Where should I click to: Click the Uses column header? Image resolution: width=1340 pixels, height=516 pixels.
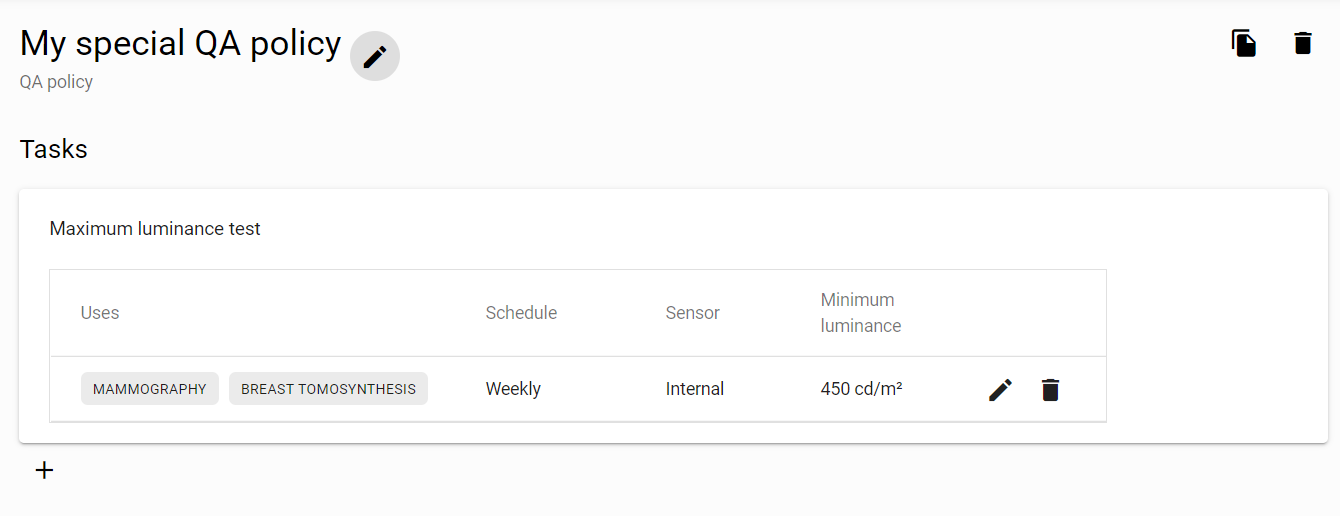click(100, 313)
